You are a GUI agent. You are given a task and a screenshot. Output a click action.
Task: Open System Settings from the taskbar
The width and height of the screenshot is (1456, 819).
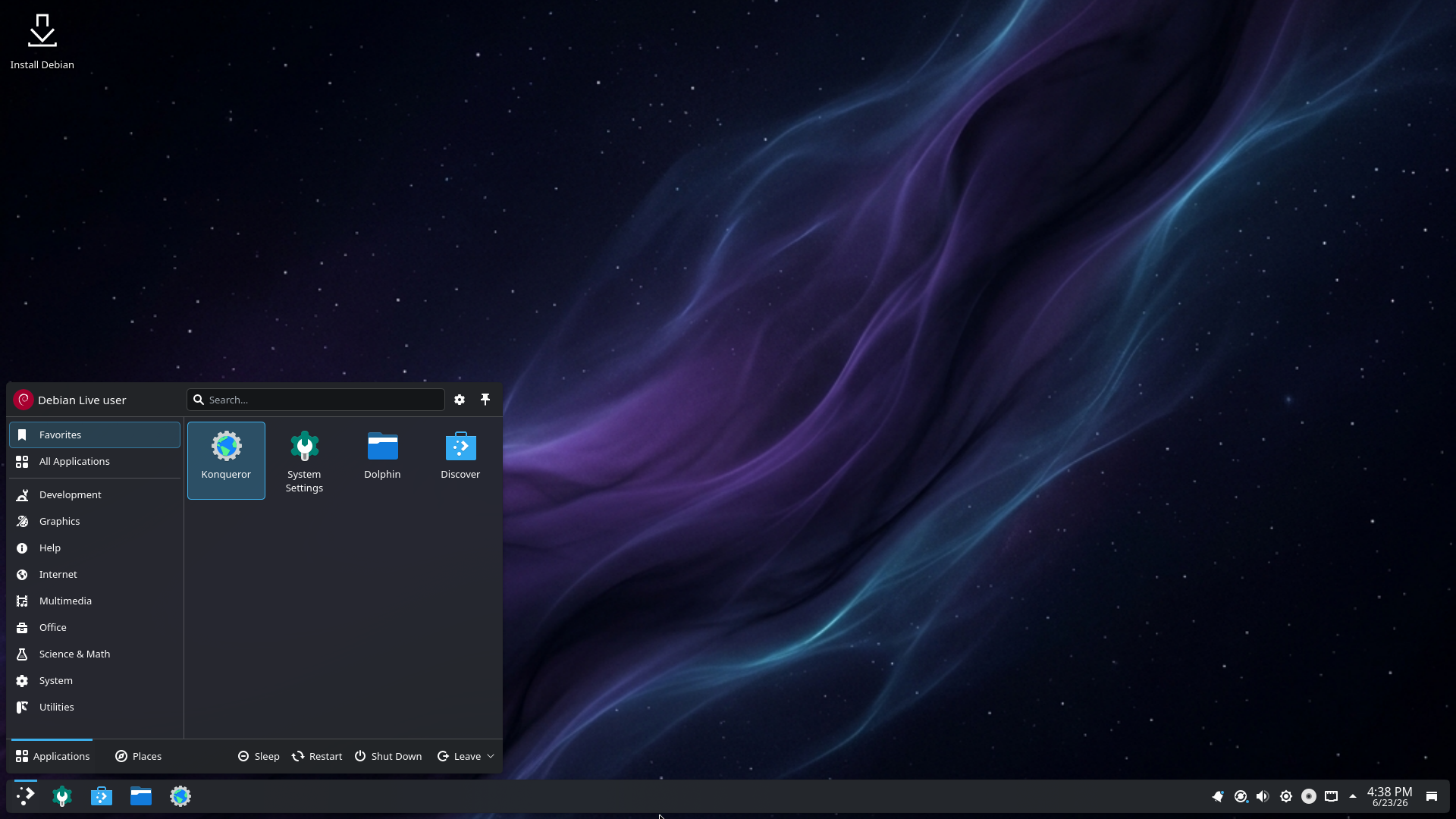click(62, 795)
